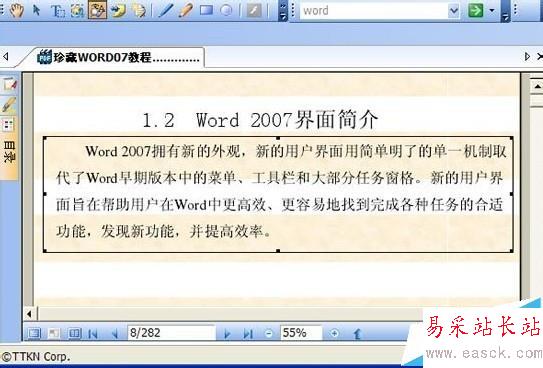
Task: Go to the previous page
Action: [x=115, y=334]
